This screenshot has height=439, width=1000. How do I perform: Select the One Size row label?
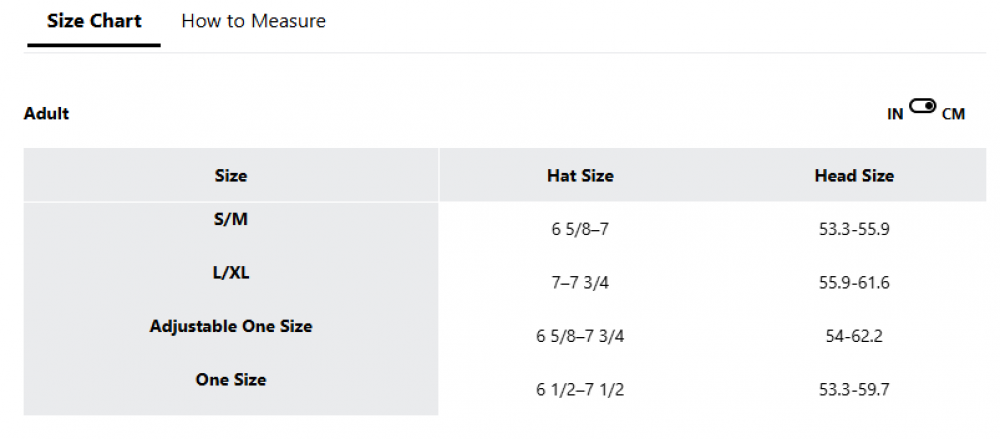230,379
